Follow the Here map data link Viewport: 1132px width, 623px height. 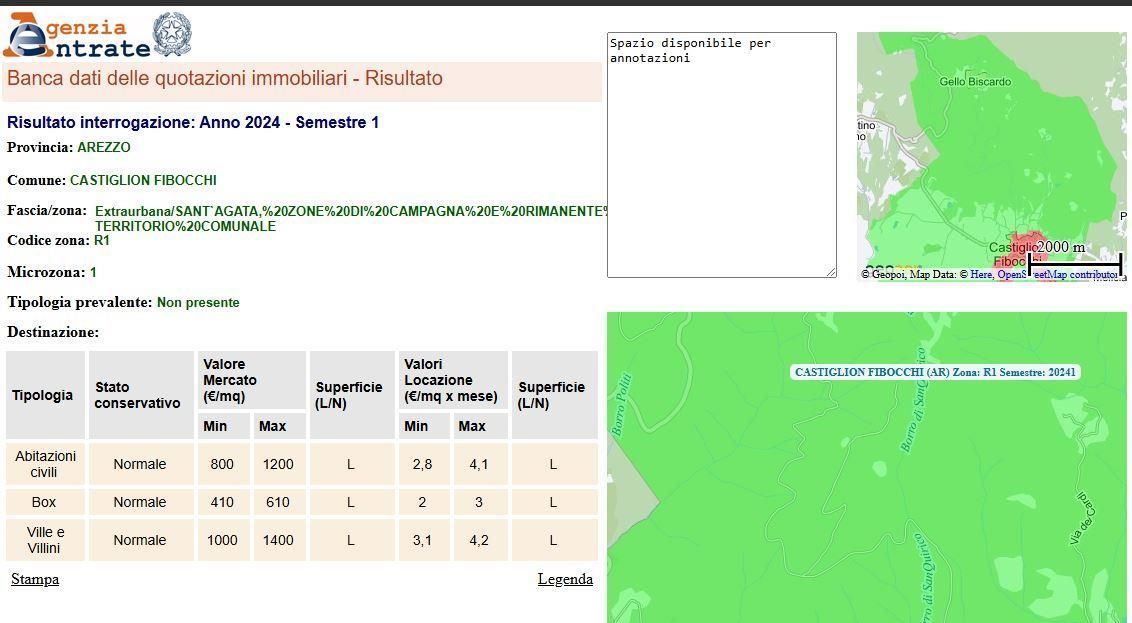981,274
